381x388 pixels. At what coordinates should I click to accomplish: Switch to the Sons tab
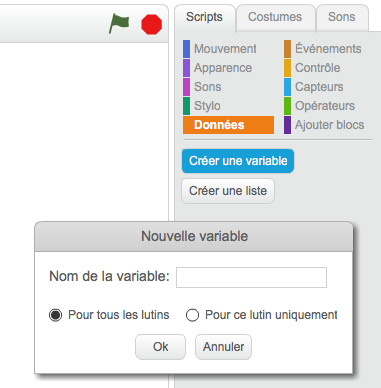[342, 17]
